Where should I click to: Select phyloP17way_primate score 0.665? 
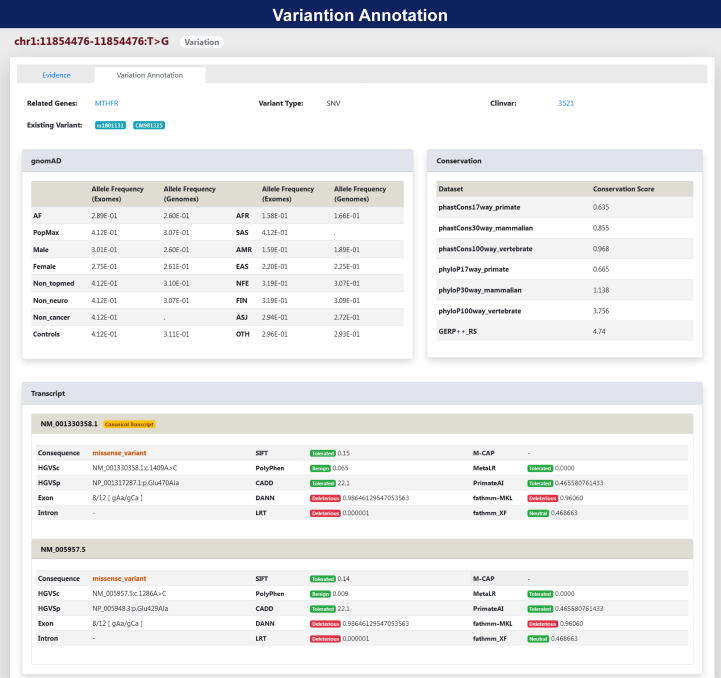tap(601, 270)
